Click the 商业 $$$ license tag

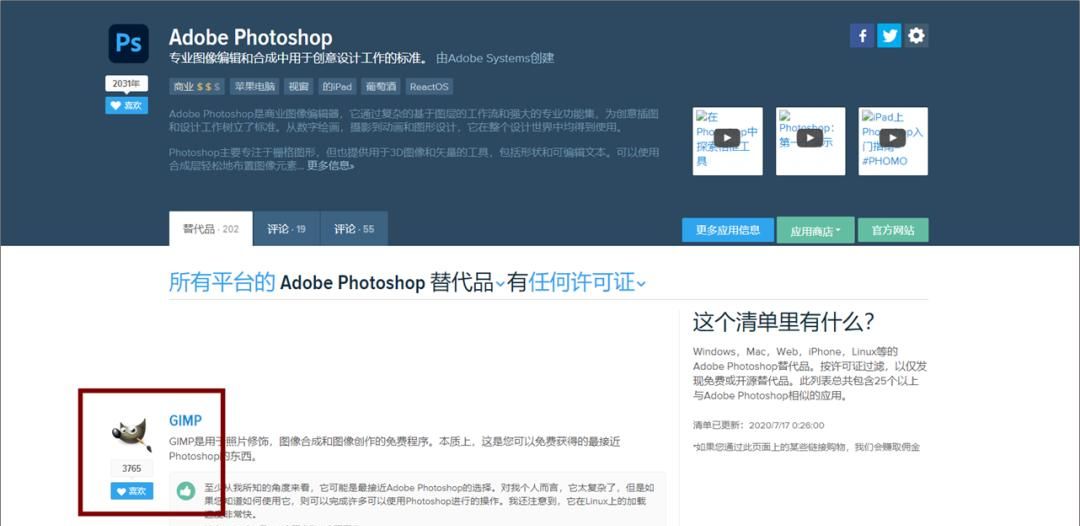197,87
